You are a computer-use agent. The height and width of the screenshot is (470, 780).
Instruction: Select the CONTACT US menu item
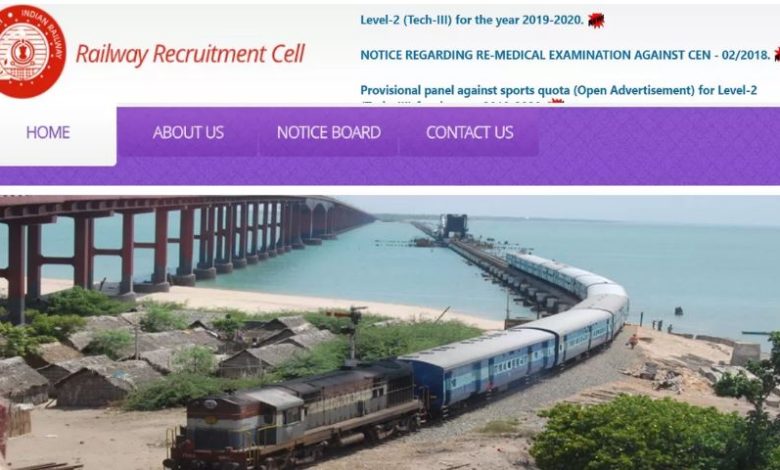tap(470, 133)
